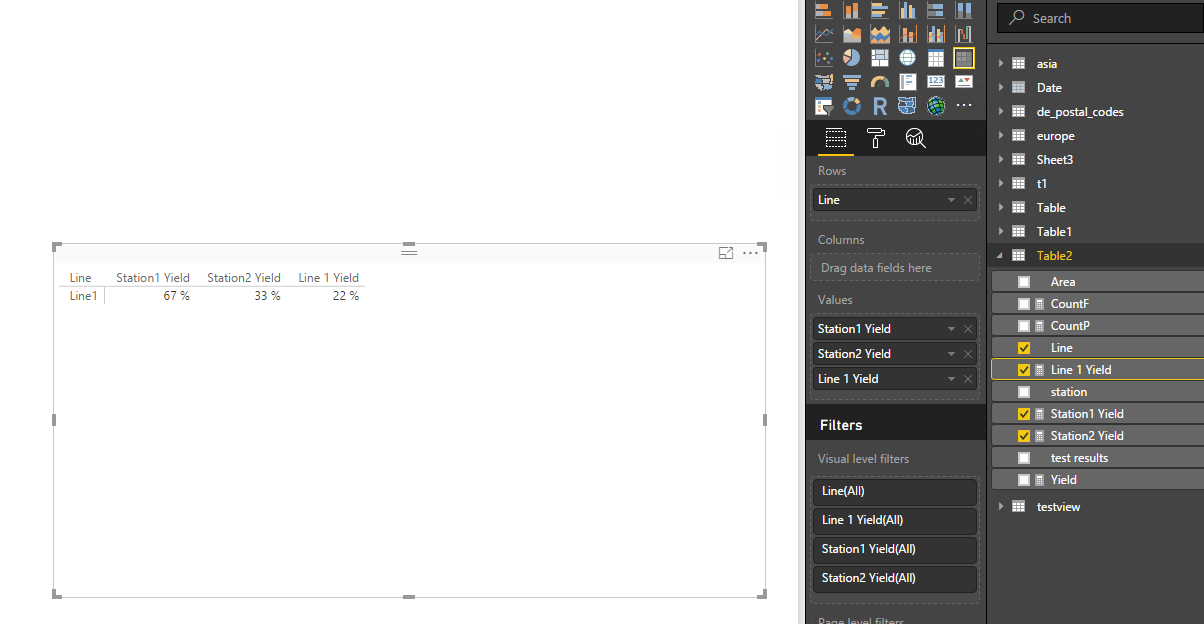
Task: Collapse the Table2 table
Action: (x=1001, y=256)
